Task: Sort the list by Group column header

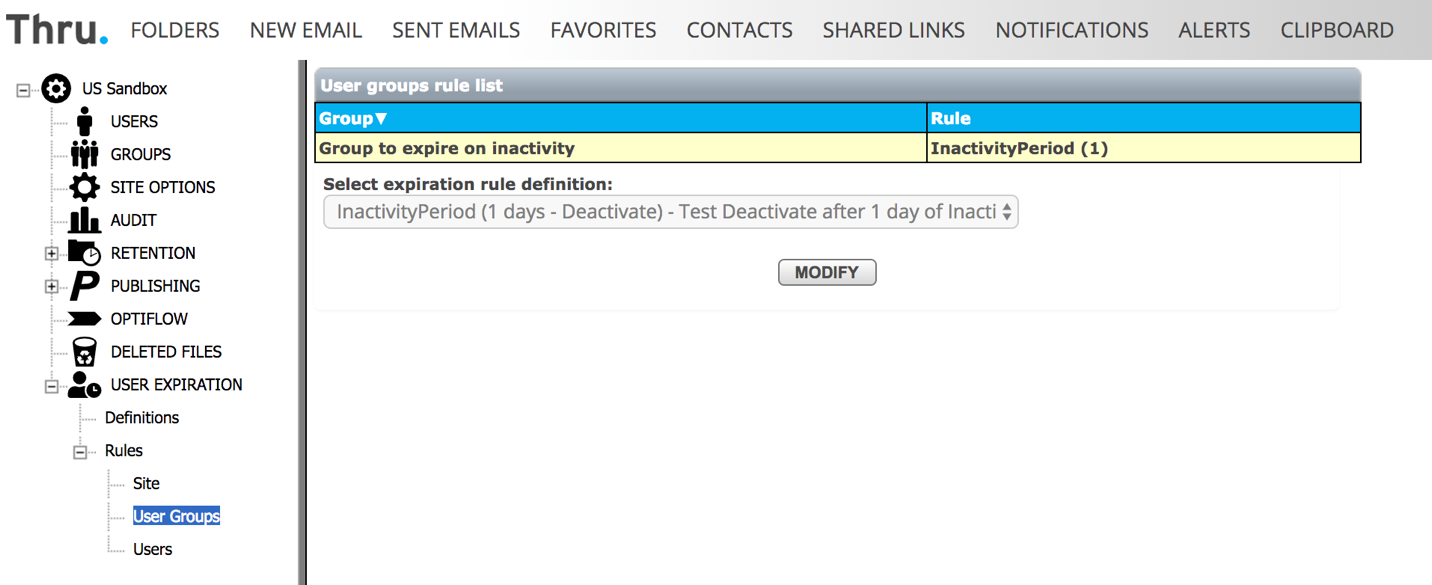Action: click(352, 118)
